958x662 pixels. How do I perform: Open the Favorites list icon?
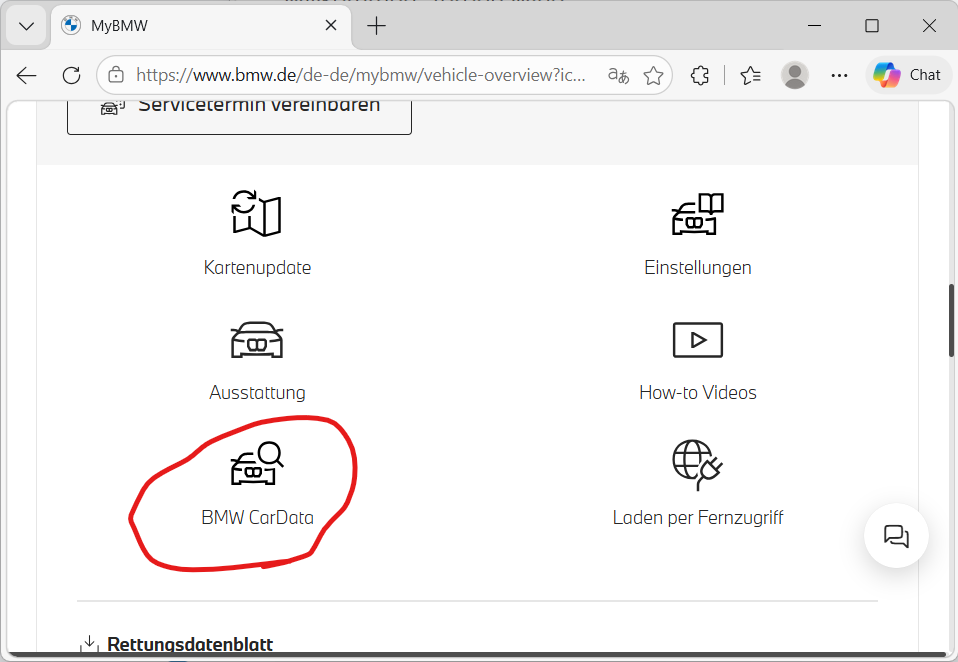tap(750, 75)
